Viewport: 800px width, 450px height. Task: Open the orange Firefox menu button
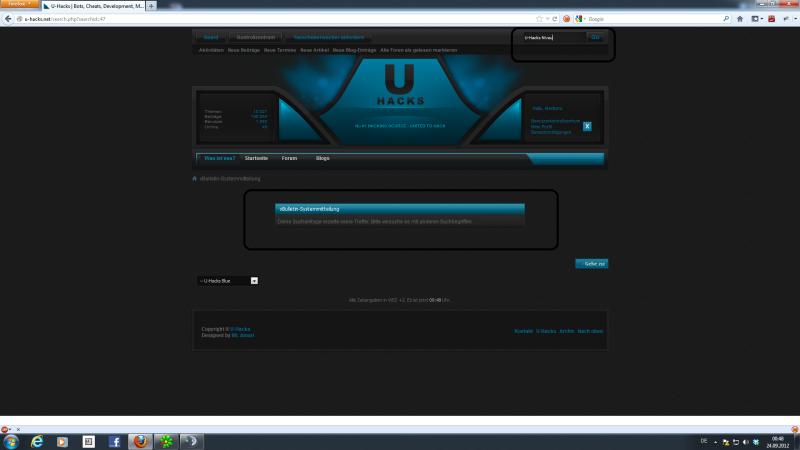pos(19,4)
